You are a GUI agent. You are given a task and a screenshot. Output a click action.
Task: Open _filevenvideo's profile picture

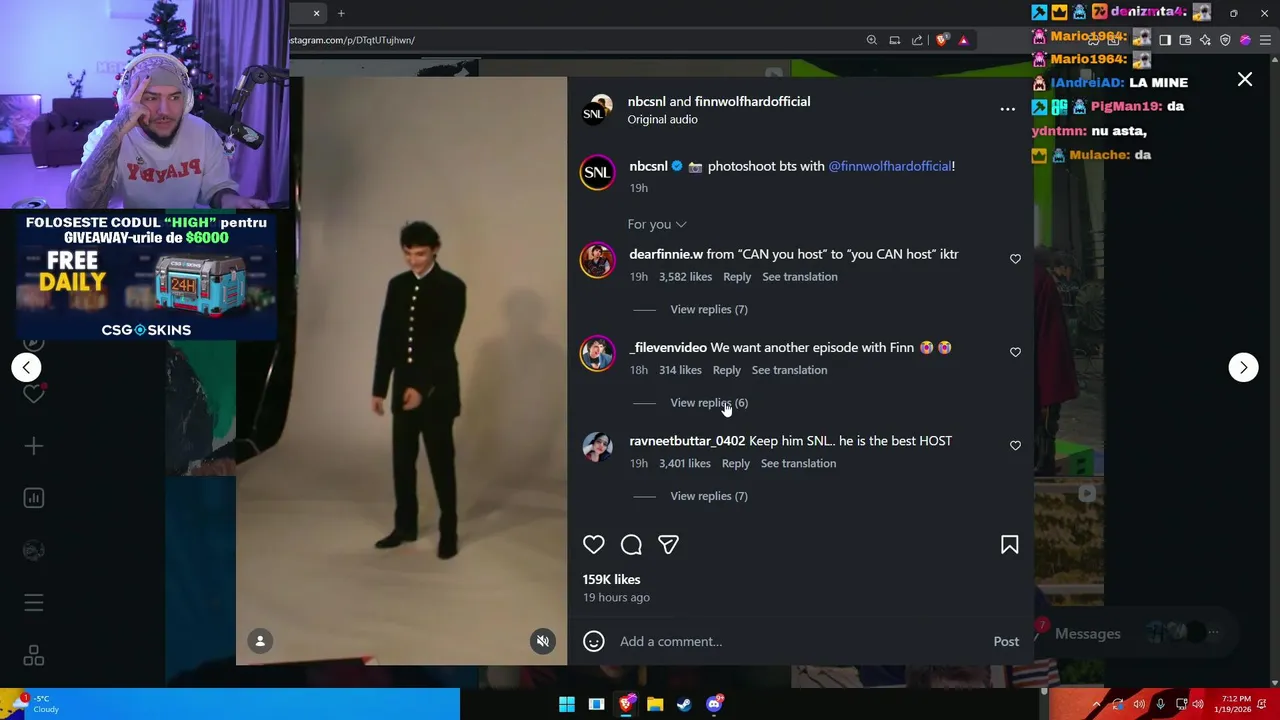click(597, 353)
